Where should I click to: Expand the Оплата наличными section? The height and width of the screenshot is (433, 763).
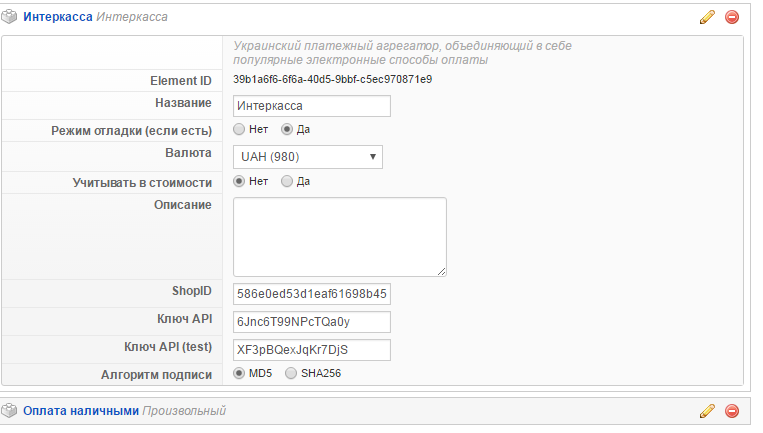tap(80, 410)
